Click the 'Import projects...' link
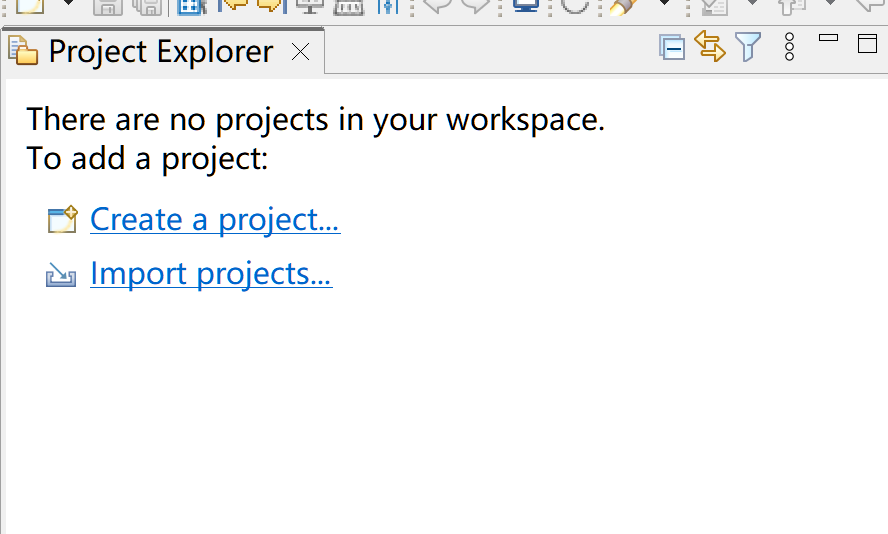Screen dimensions: 888x534 click(x=211, y=273)
